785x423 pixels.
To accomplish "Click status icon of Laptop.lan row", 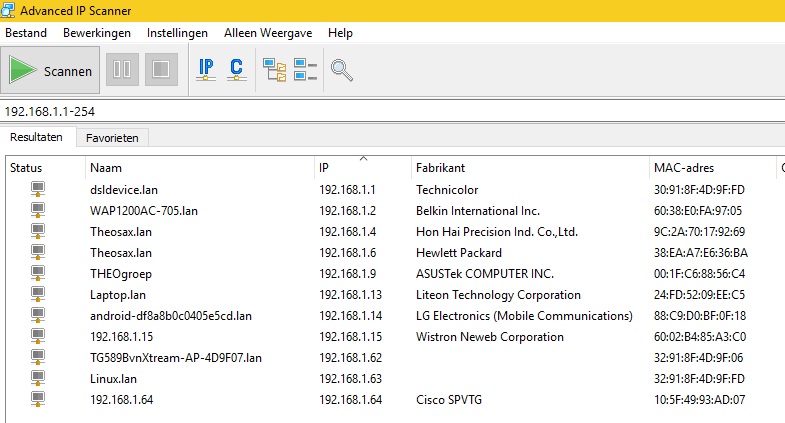I will click(x=38, y=295).
